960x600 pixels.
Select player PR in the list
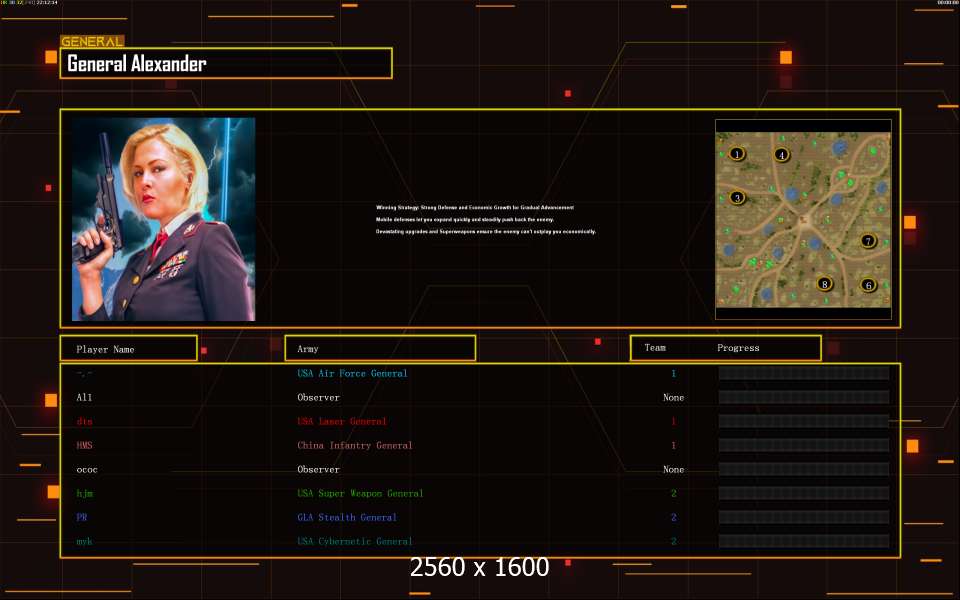coord(82,517)
